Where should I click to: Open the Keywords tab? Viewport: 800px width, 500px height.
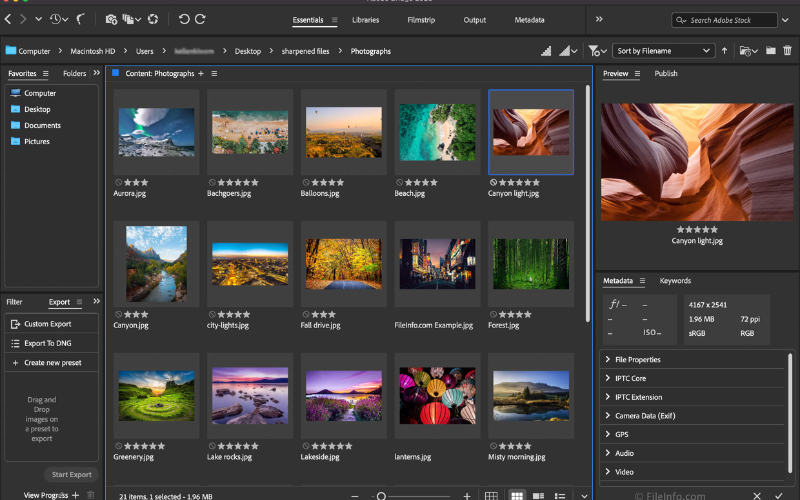(675, 281)
